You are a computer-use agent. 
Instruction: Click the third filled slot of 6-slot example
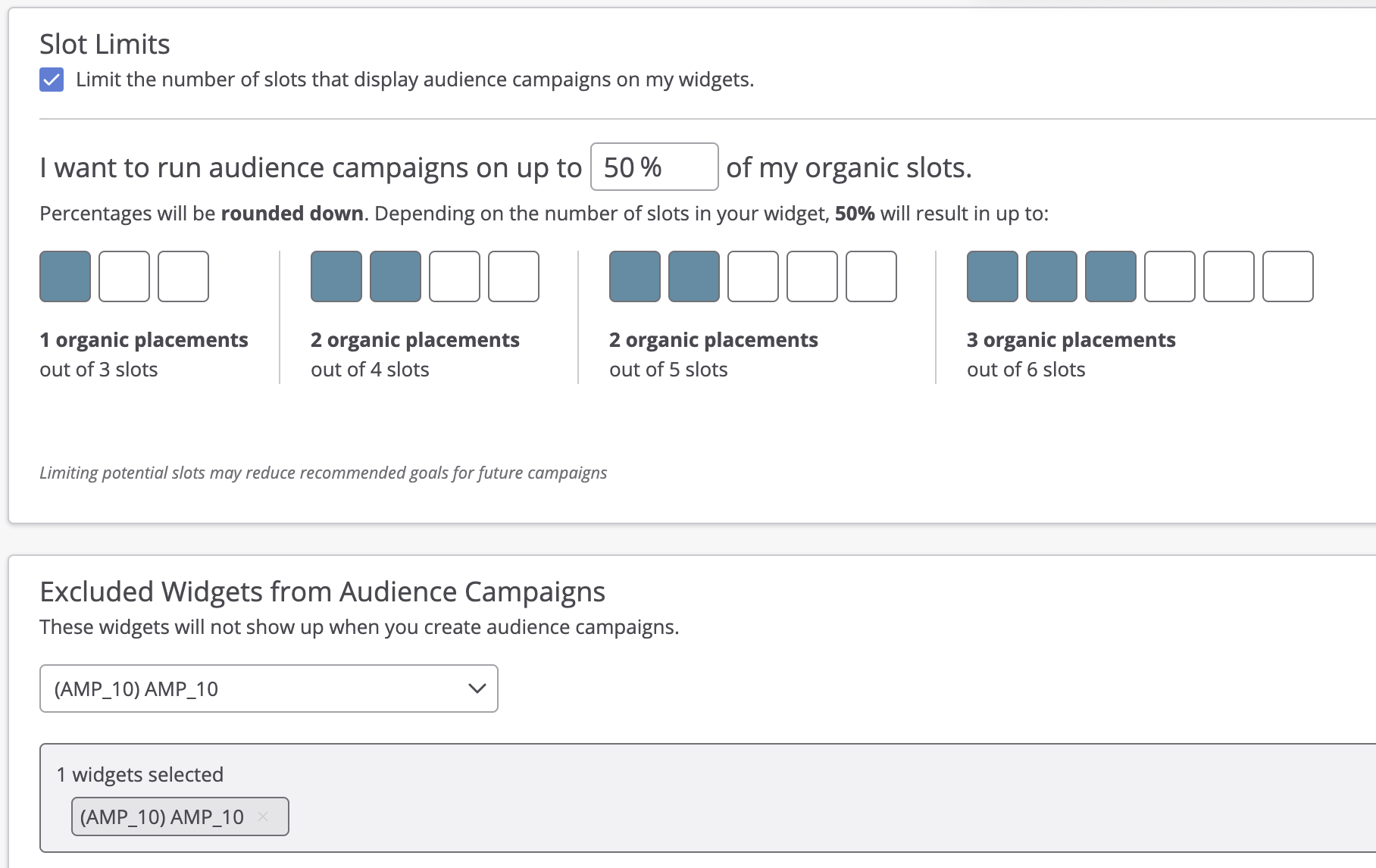pyautogui.click(x=1111, y=276)
